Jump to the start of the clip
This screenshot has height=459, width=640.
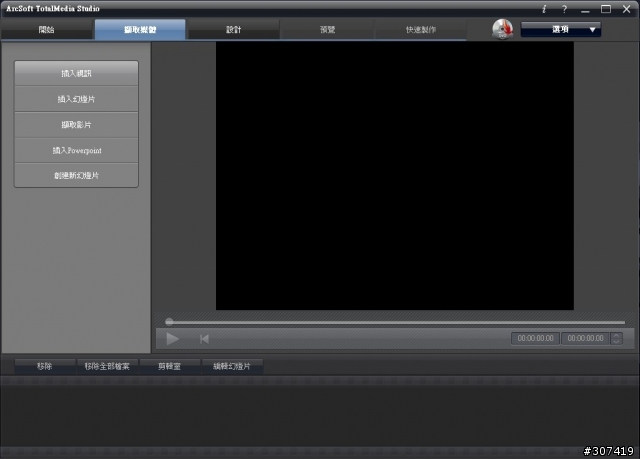[204, 339]
